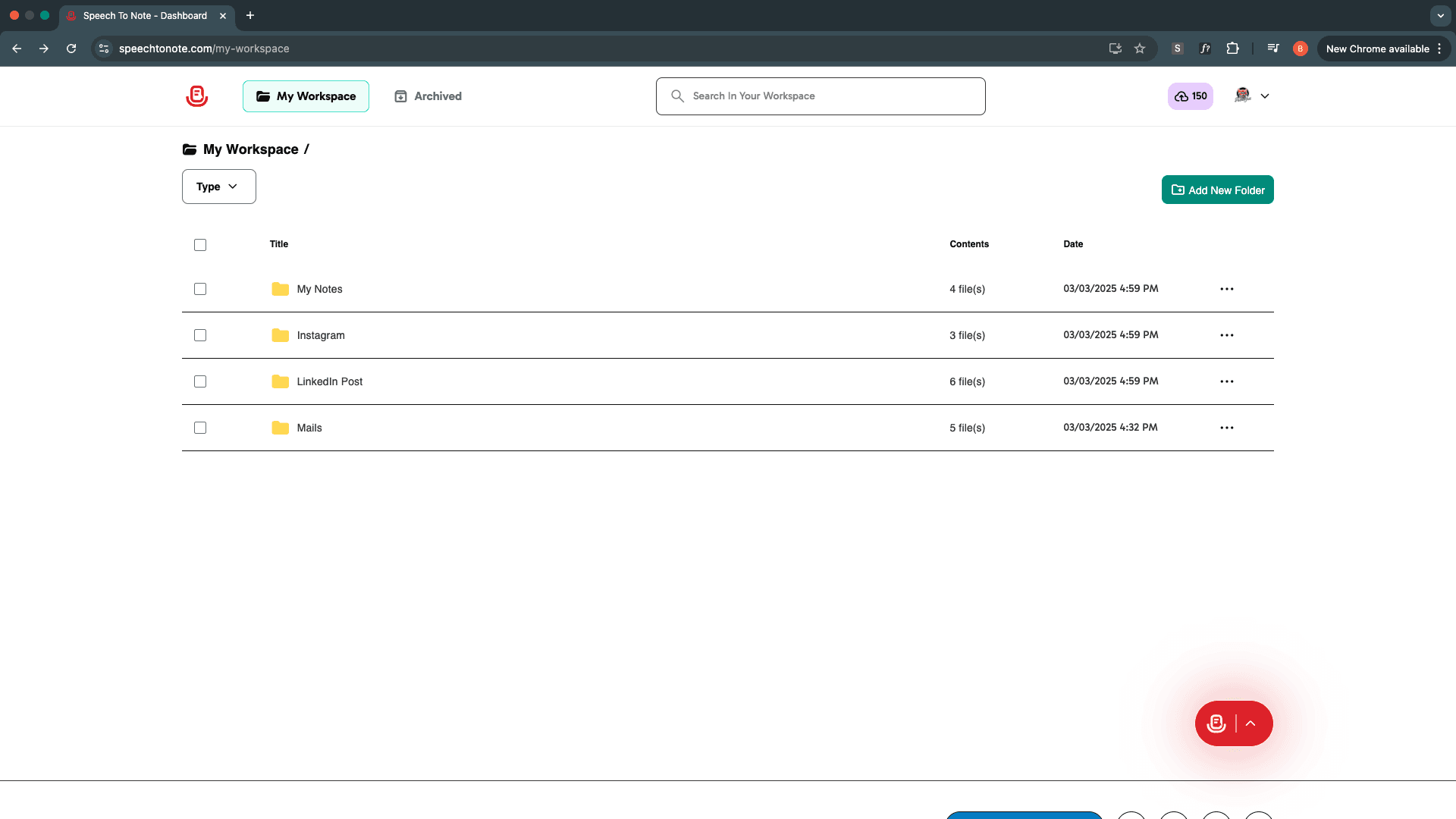The height and width of the screenshot is (819, 1456).
Task: Select the My Notes folder checkbox
Action: [x=200, y=289]
